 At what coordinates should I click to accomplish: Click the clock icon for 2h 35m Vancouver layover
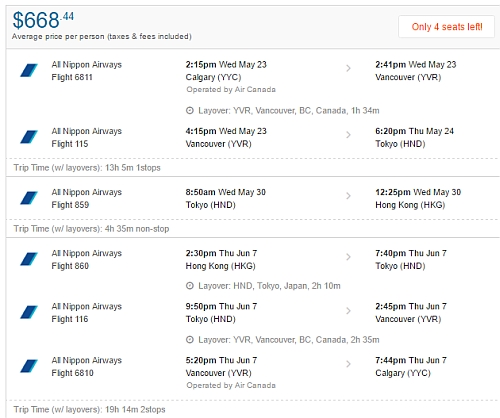pyautogui.click(x=190, y=340)
